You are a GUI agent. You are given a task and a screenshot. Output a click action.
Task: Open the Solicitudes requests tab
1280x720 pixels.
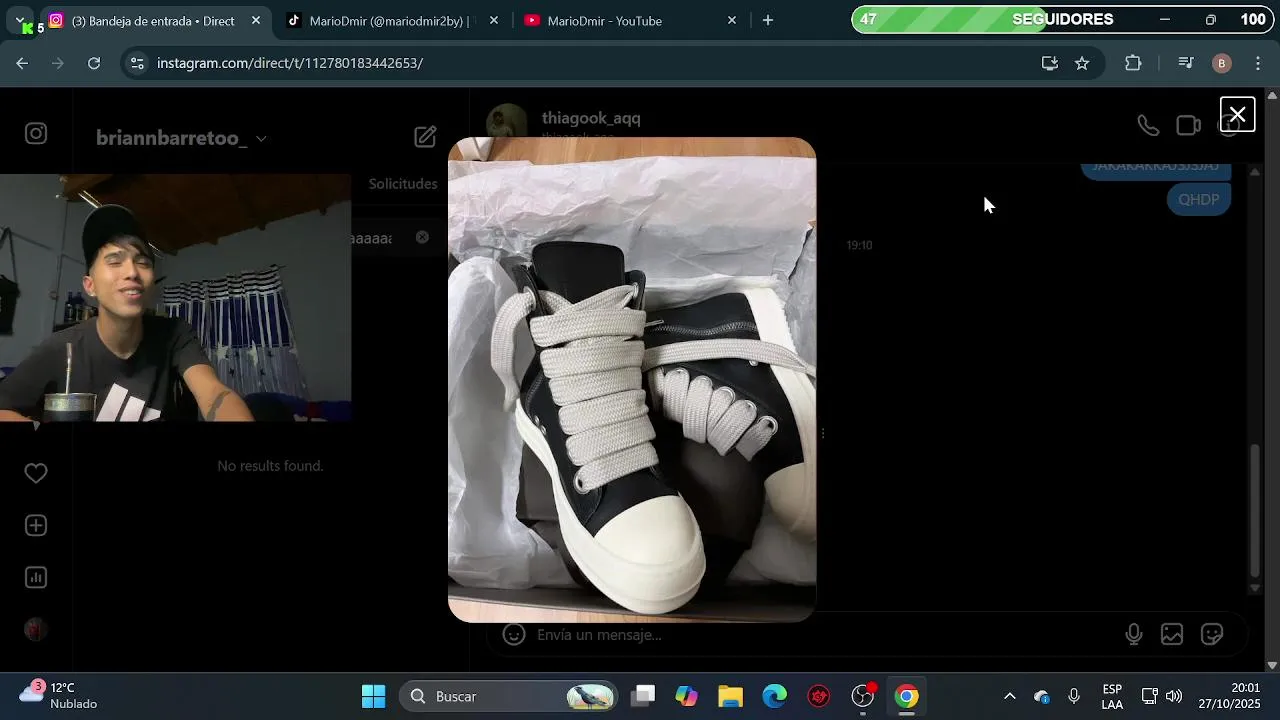pos(403,184)
